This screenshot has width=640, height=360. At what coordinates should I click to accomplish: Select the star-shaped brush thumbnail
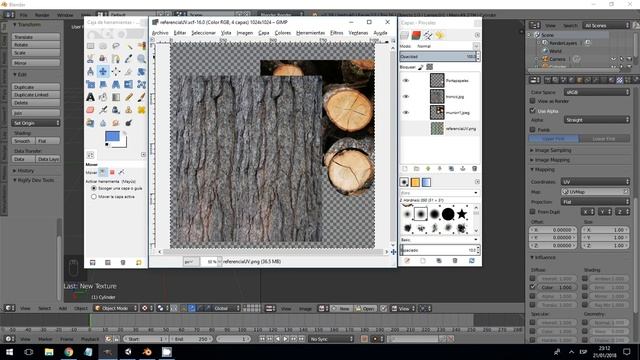(x=462, y=213)
